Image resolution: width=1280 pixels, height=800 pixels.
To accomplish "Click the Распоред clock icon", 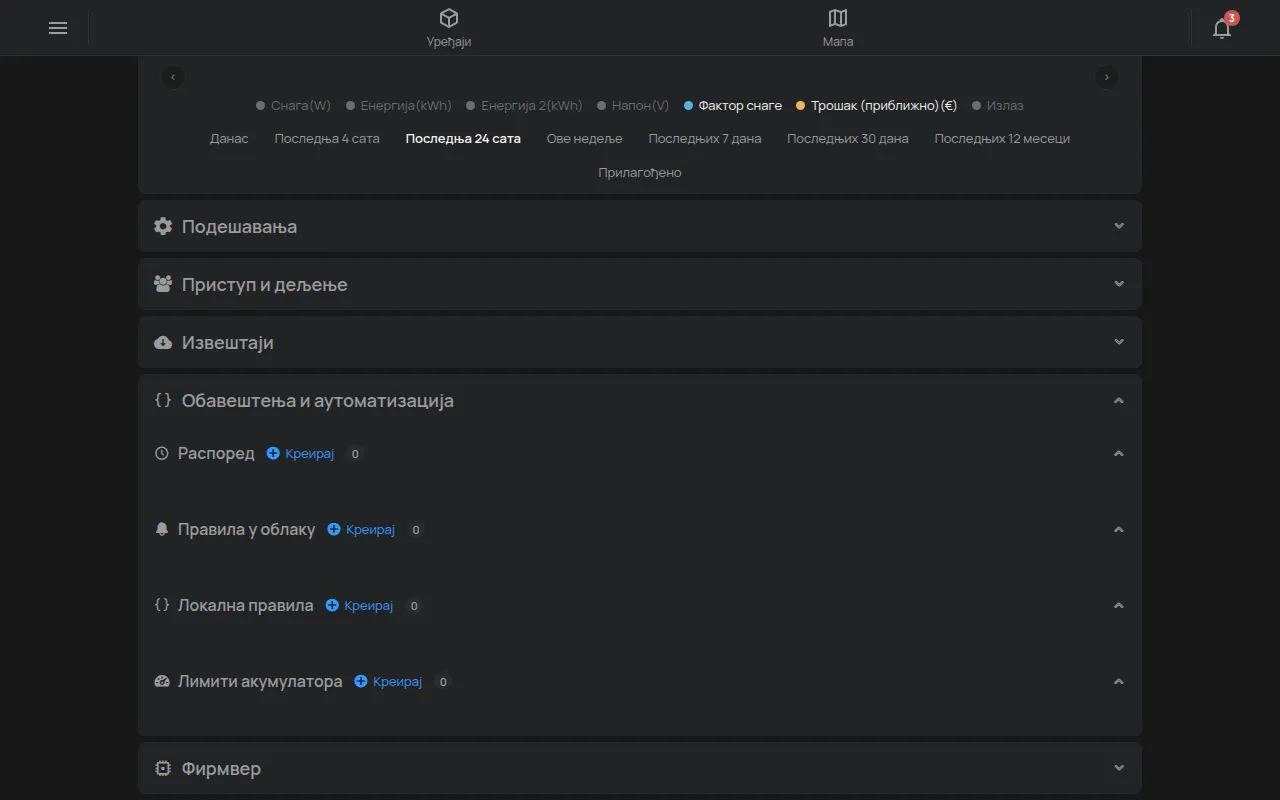I will coord(162,453).
